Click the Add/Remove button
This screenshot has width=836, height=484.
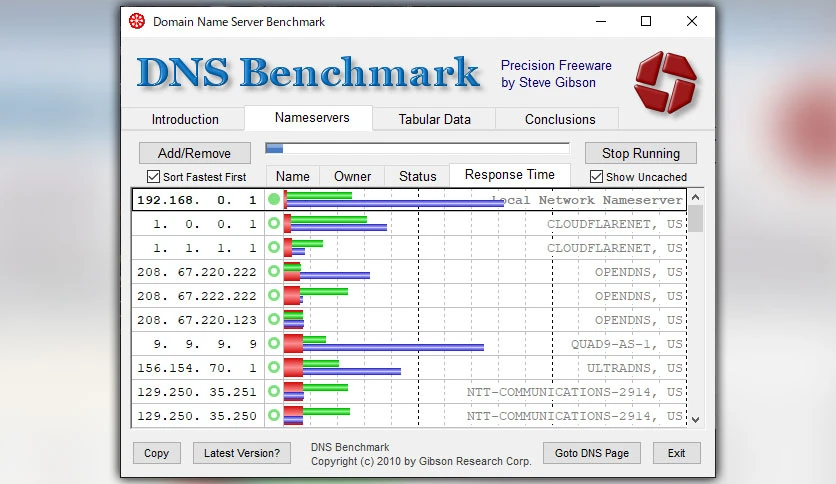point(195,153)
